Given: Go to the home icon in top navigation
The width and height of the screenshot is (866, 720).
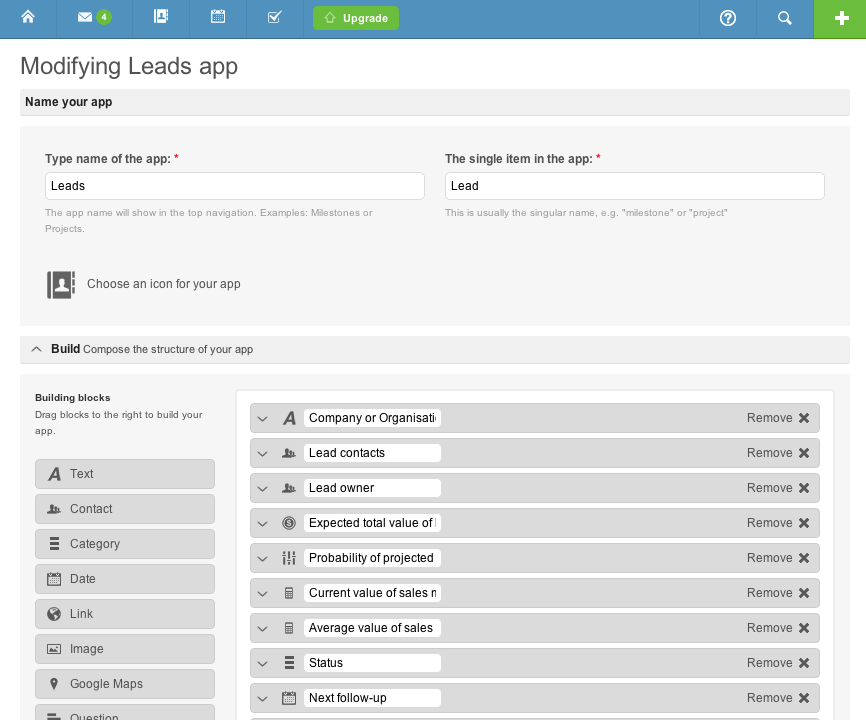Looking at the screenshot, I should click(x=28, y=18).
